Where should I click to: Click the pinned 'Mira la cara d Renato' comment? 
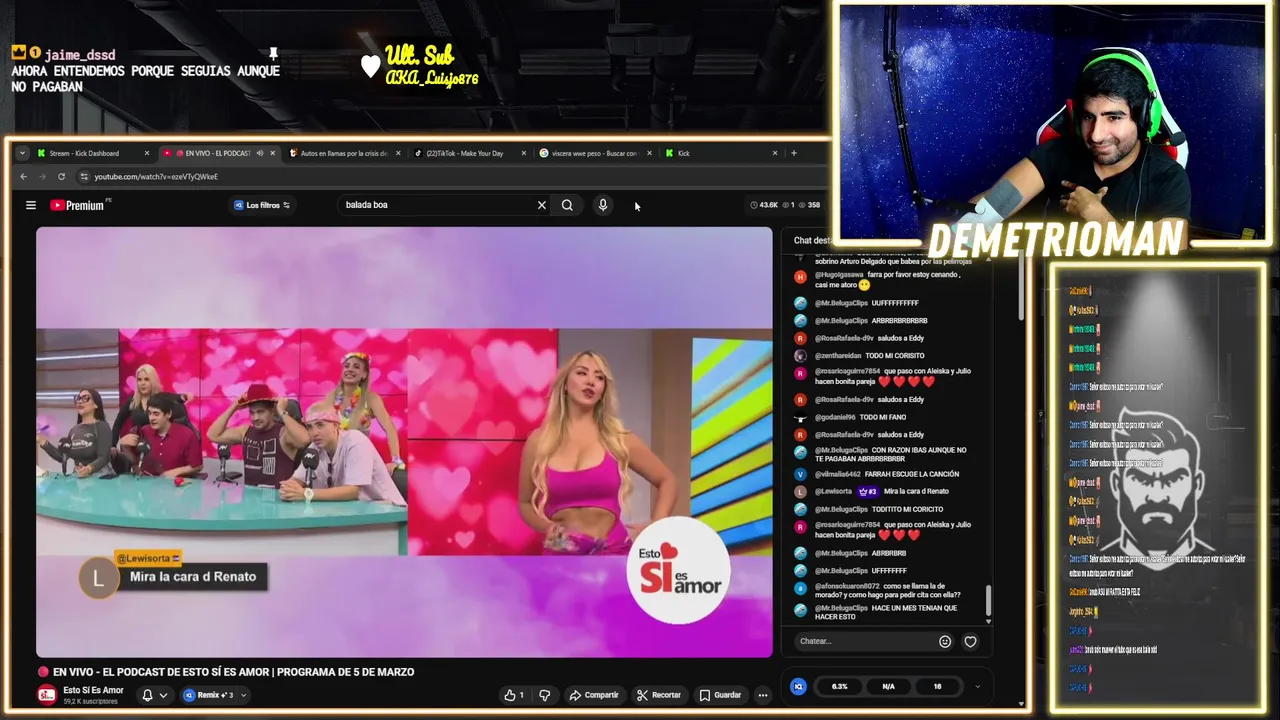point(193,577)
